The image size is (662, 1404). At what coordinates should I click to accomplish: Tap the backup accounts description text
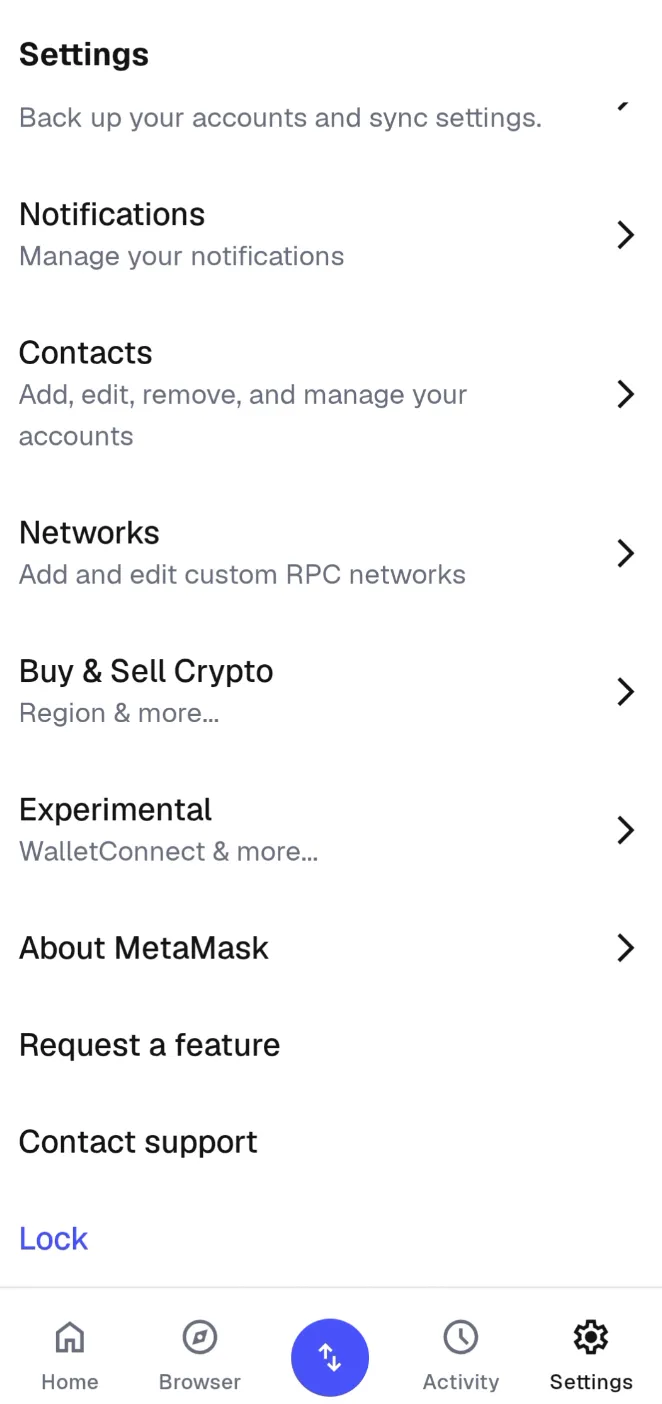tap(280, 117)
